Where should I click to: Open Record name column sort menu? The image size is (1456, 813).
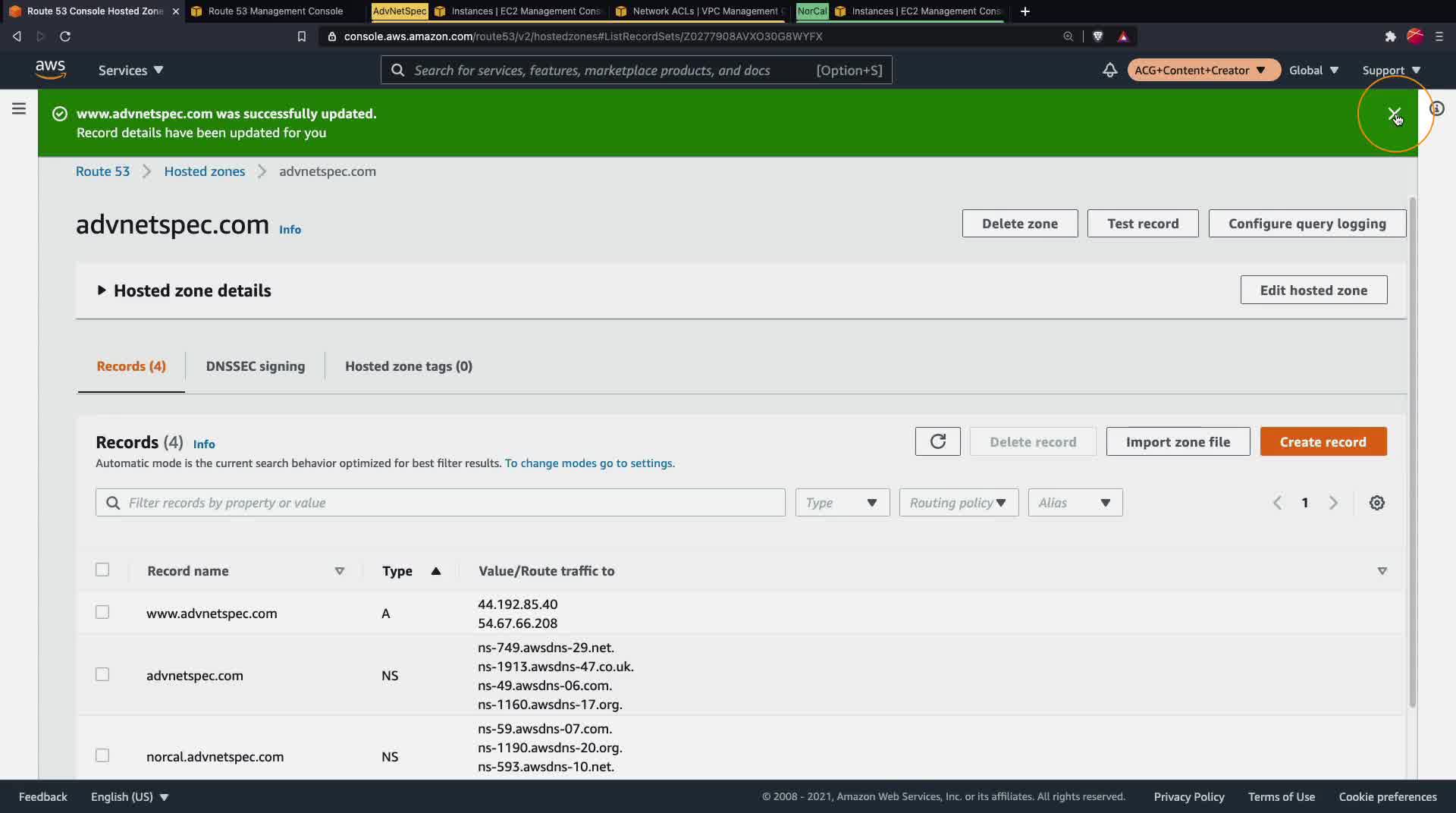pyautogui.click(x=340, y=571)
